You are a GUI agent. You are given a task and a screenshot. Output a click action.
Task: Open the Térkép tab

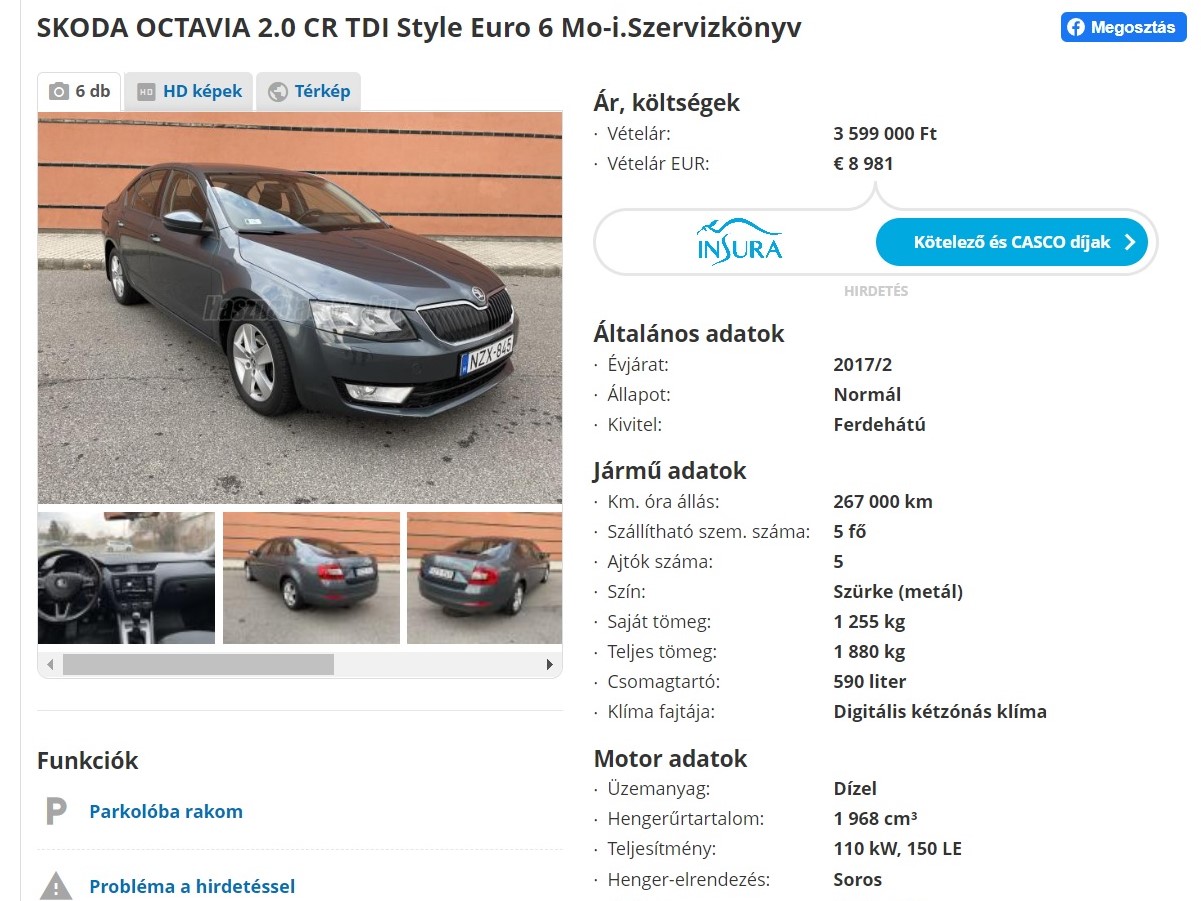309,91
